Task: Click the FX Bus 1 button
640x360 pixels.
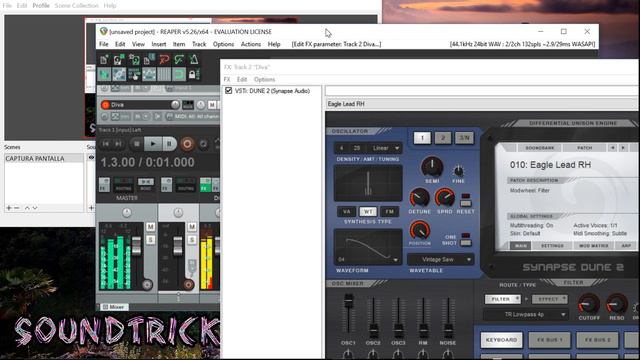Action: coord(549,340)
